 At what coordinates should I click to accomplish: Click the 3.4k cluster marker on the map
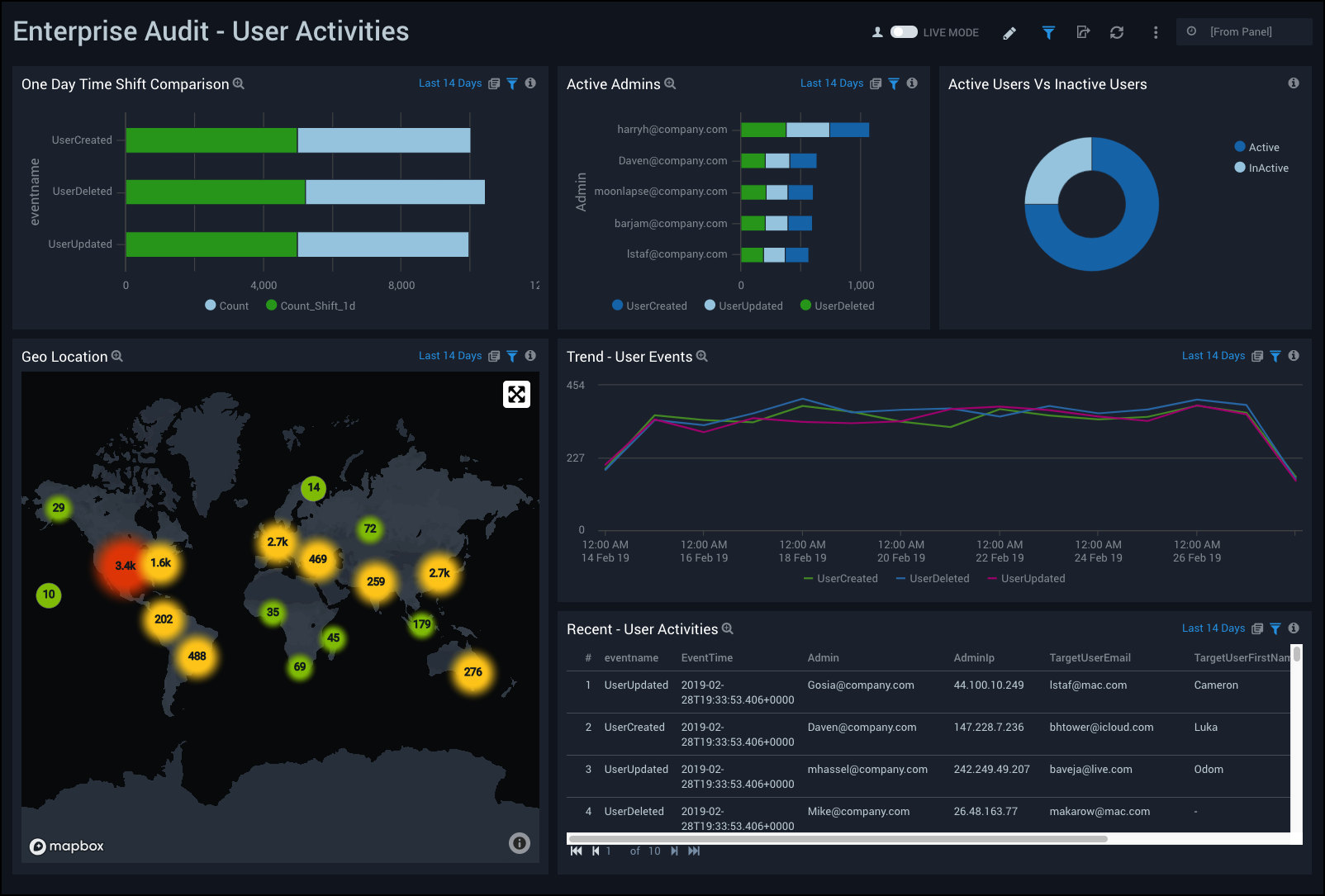click(x=125, y=566)
